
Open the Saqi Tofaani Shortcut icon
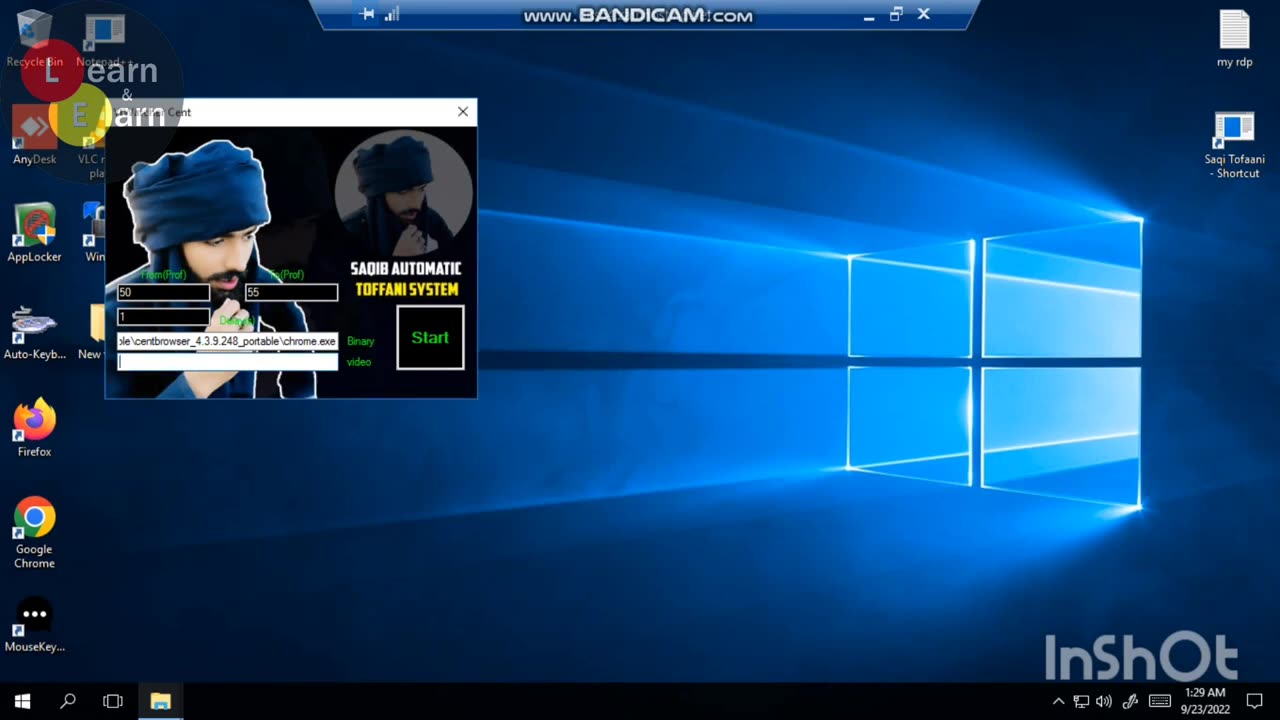tap(1234, 145)
